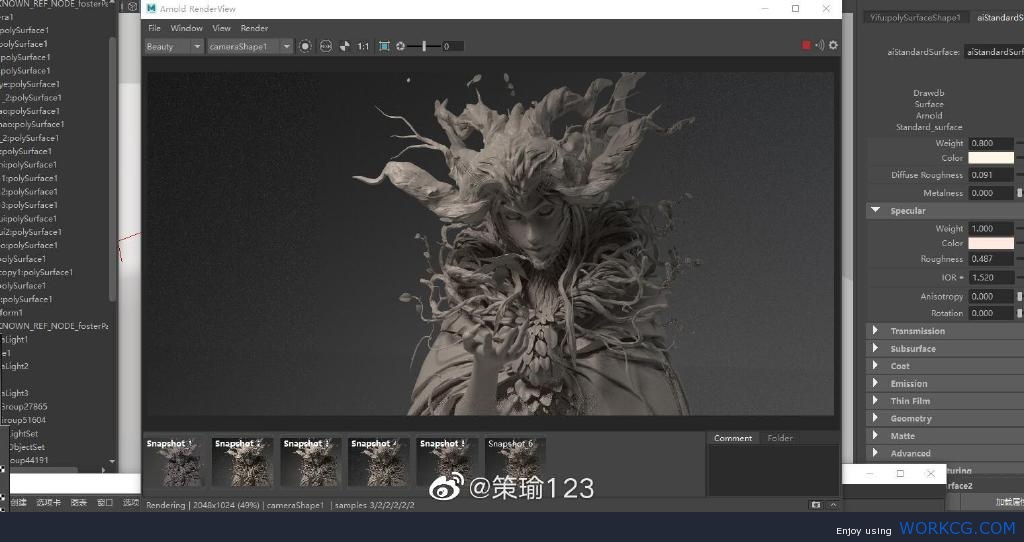Set view to 1:1 real size
Viewport: 1024px width, 542px height.
point(363,46)
